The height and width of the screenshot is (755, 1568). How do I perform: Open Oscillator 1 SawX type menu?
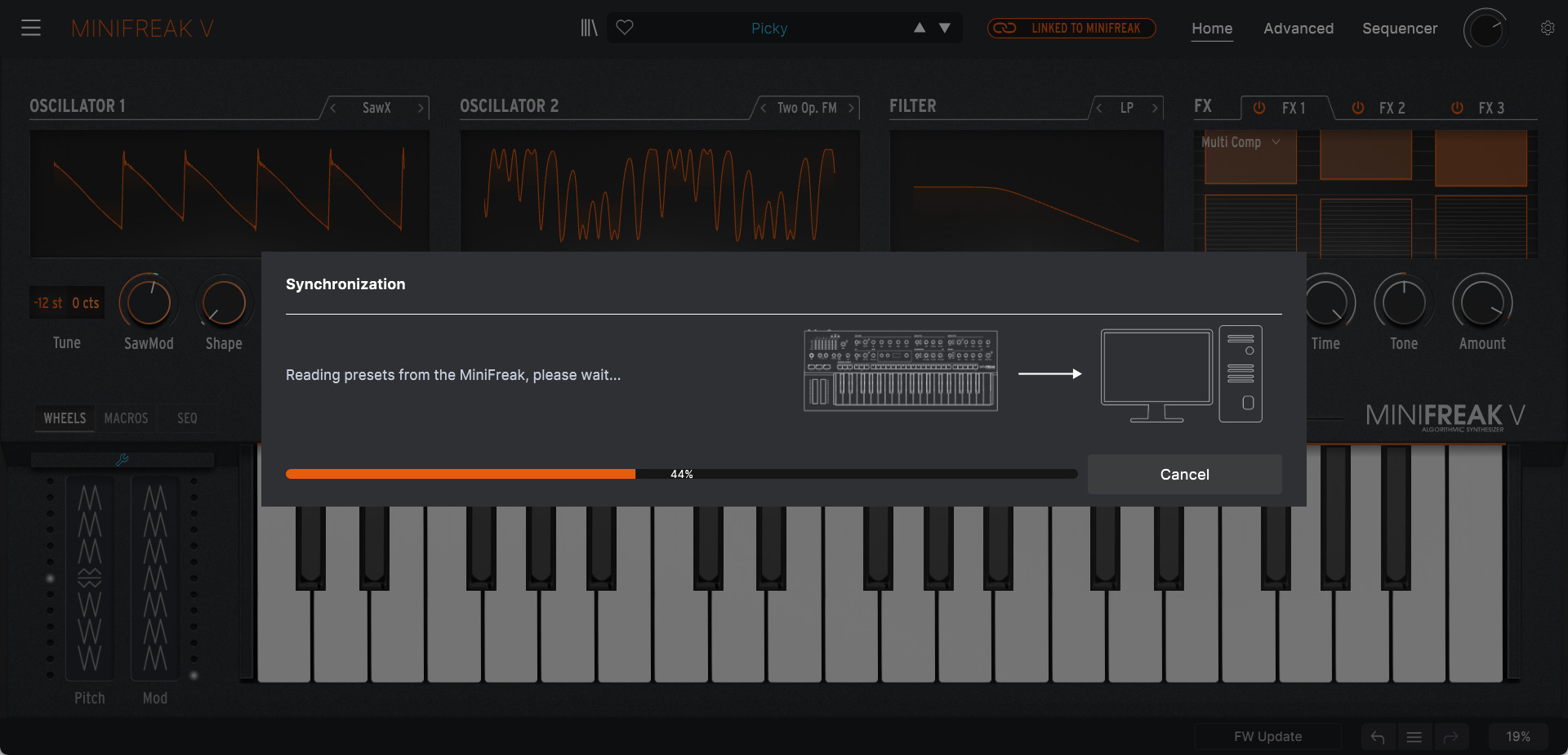(x=376, y=108)
